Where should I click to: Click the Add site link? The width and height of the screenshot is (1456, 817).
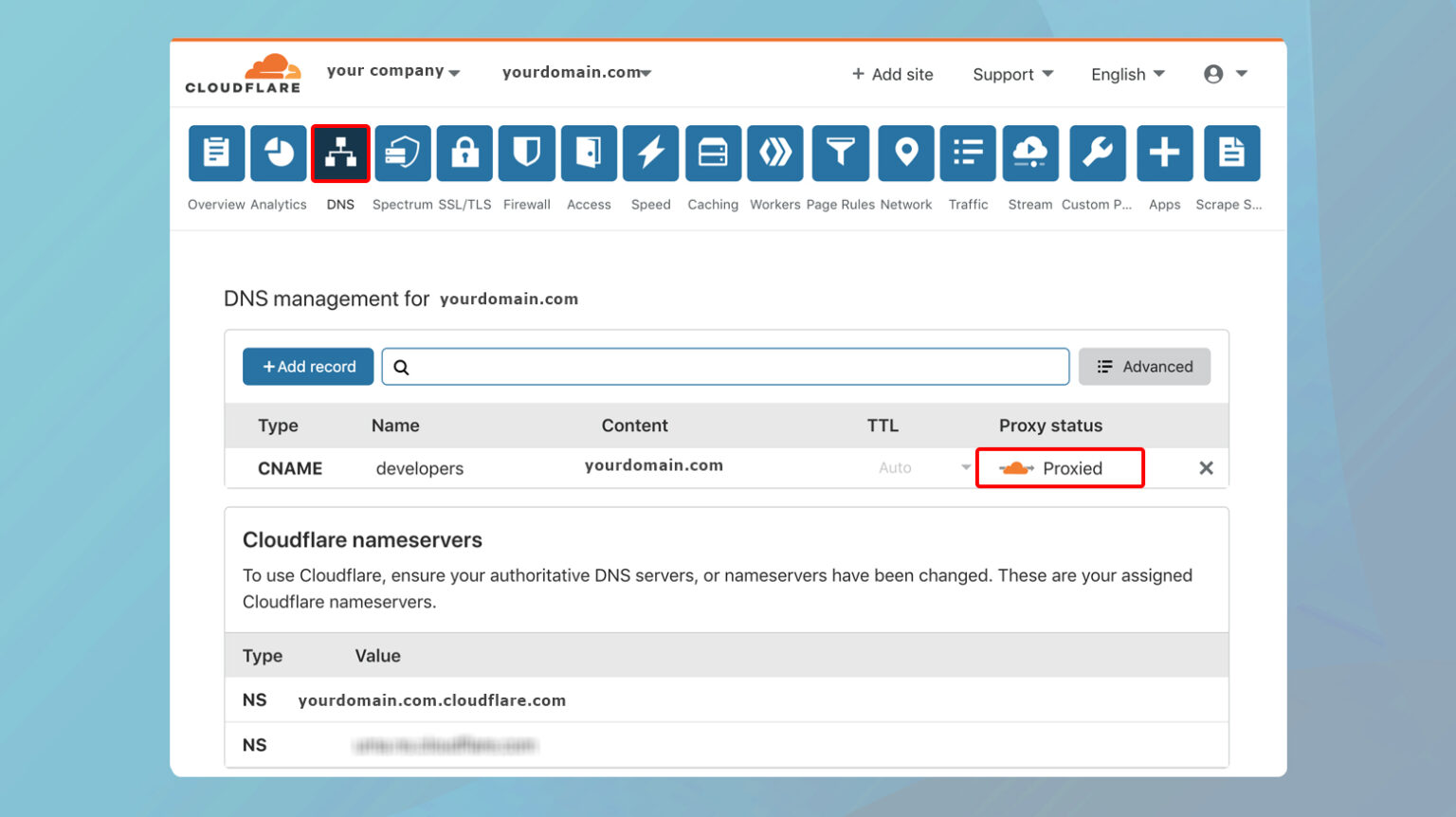pyautogui.click(x=891, y=74)
